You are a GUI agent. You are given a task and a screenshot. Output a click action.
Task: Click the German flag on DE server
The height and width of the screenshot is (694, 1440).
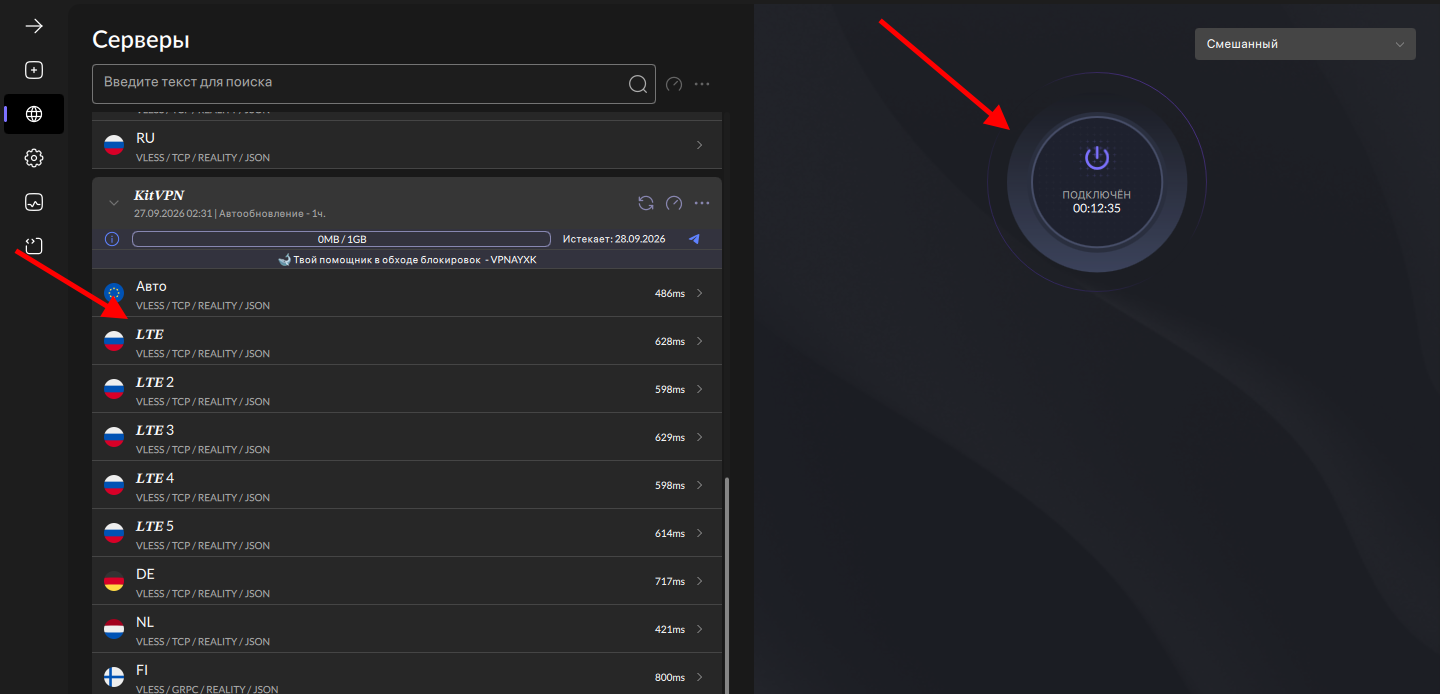click(x=114, y=581)
